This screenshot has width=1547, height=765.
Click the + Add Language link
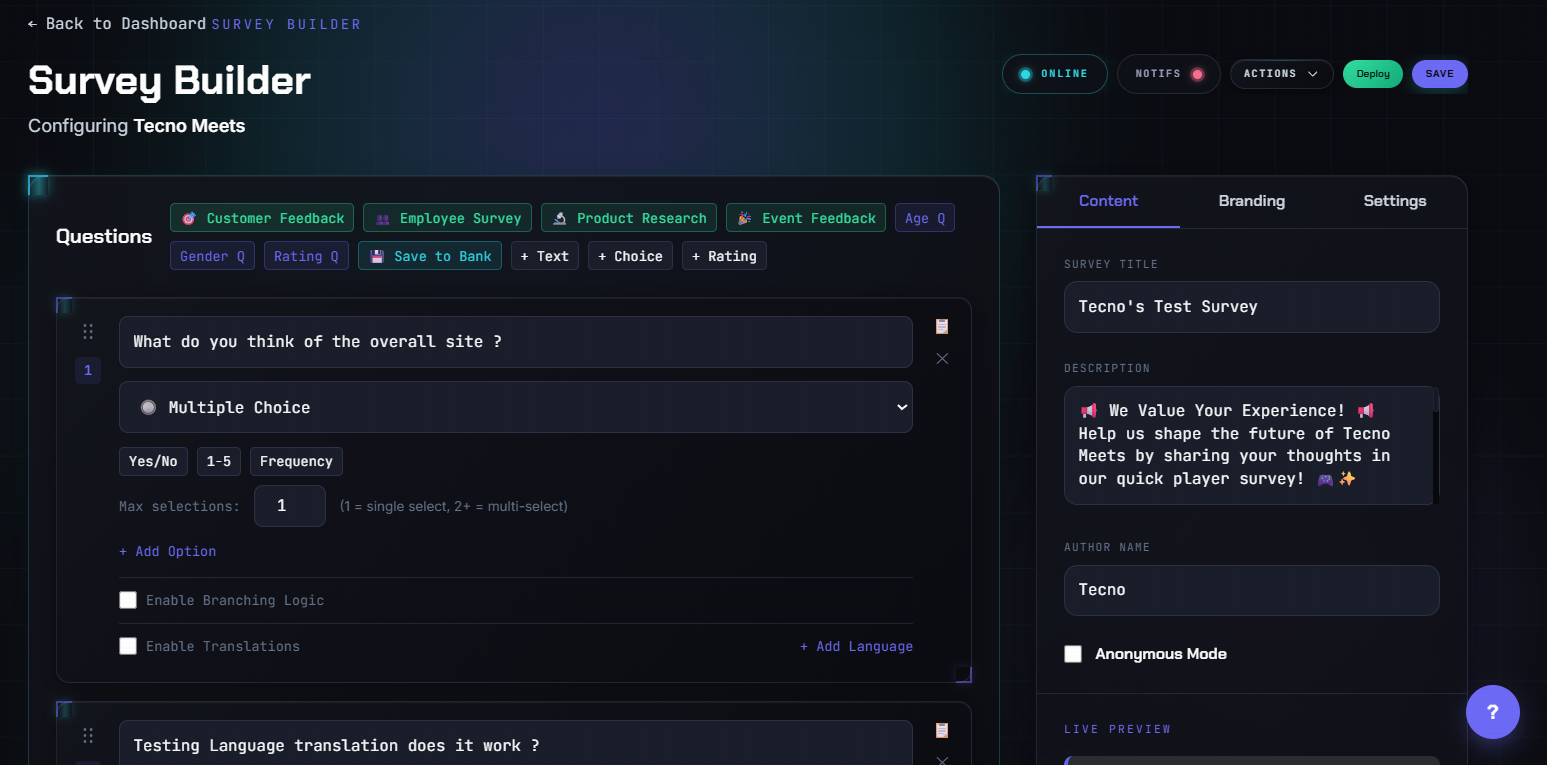point(856,646)
